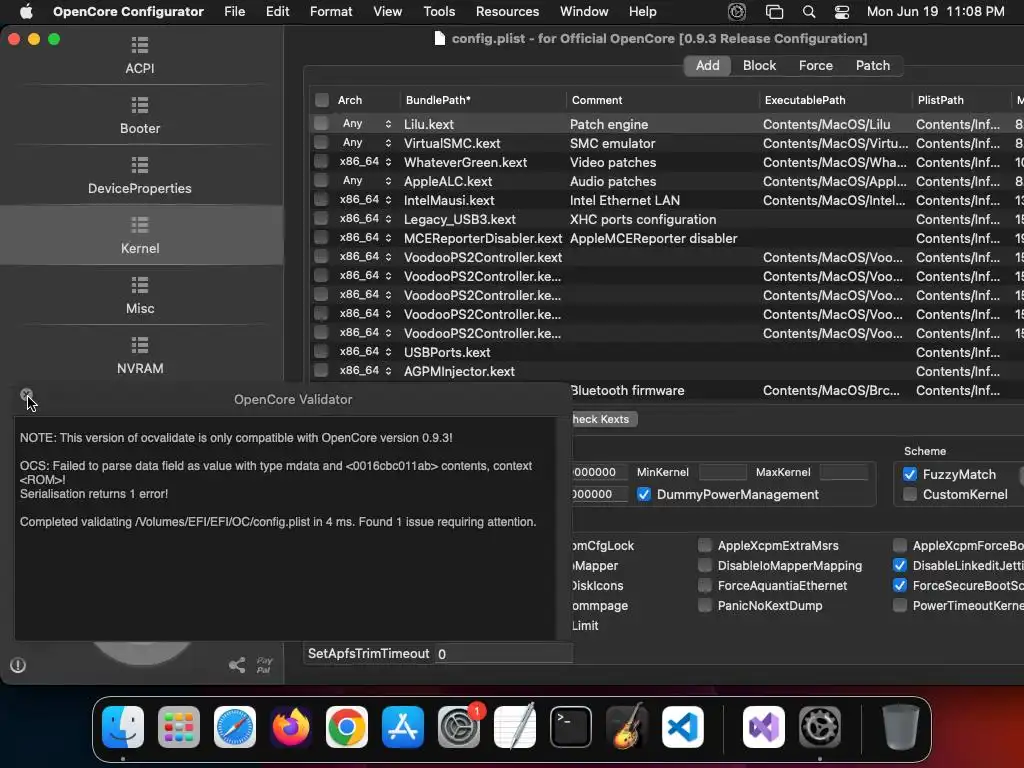Switch to the Block tab

tap(759, 65)
